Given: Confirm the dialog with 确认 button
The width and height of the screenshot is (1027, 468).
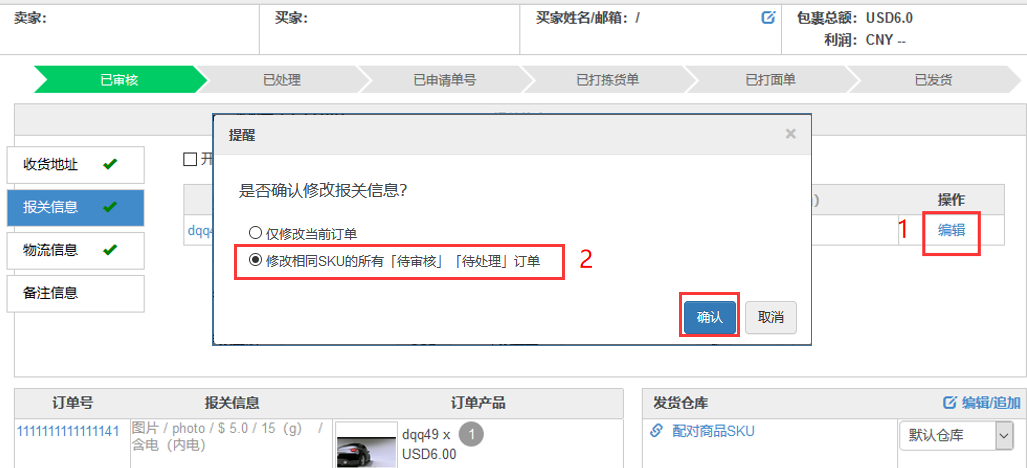Looking at the screenshot, I should coord(710,318).
